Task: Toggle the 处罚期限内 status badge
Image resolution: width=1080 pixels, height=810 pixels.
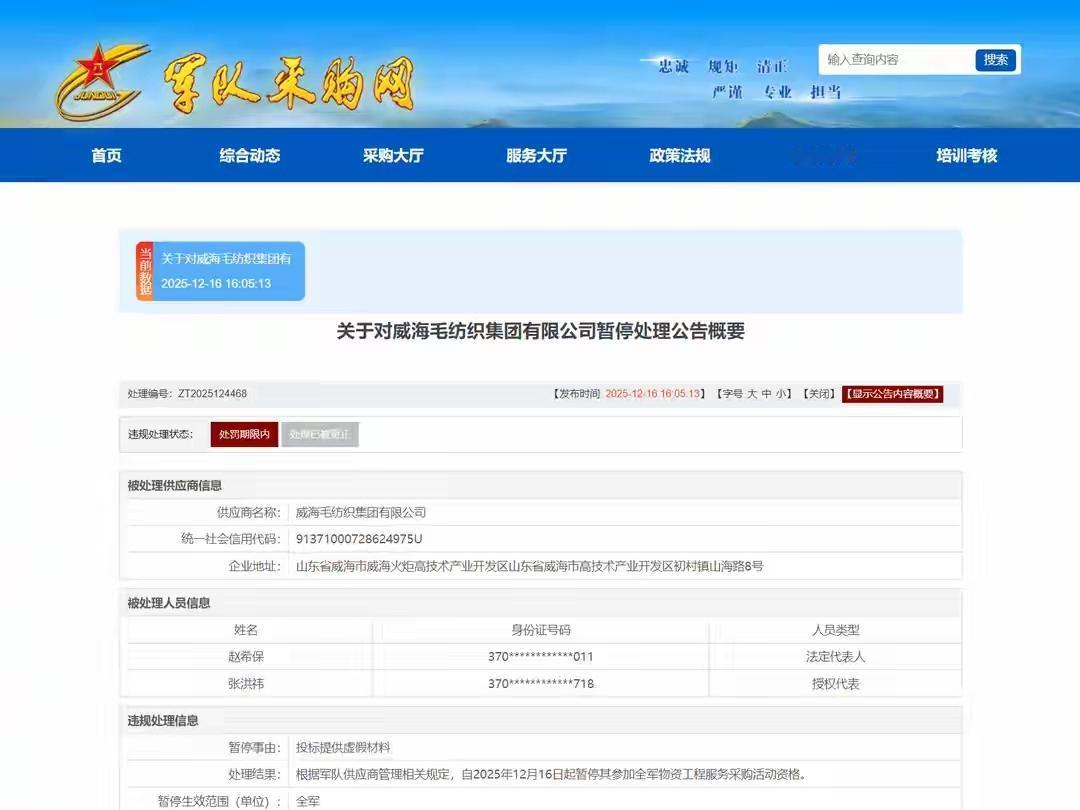Action: click(243, 434)
